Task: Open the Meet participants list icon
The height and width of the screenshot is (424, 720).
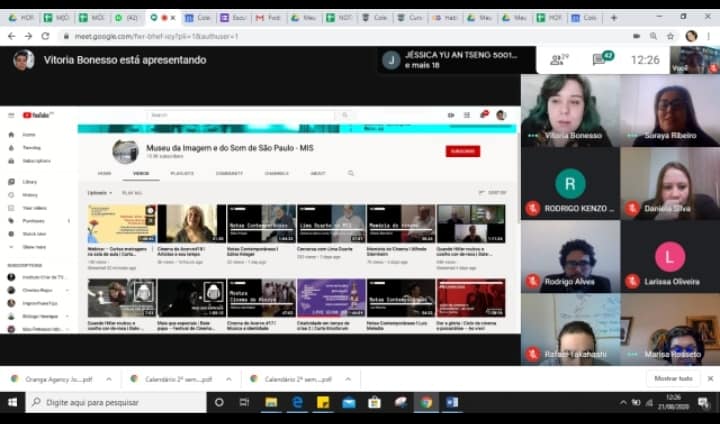Action: [559, 60]
